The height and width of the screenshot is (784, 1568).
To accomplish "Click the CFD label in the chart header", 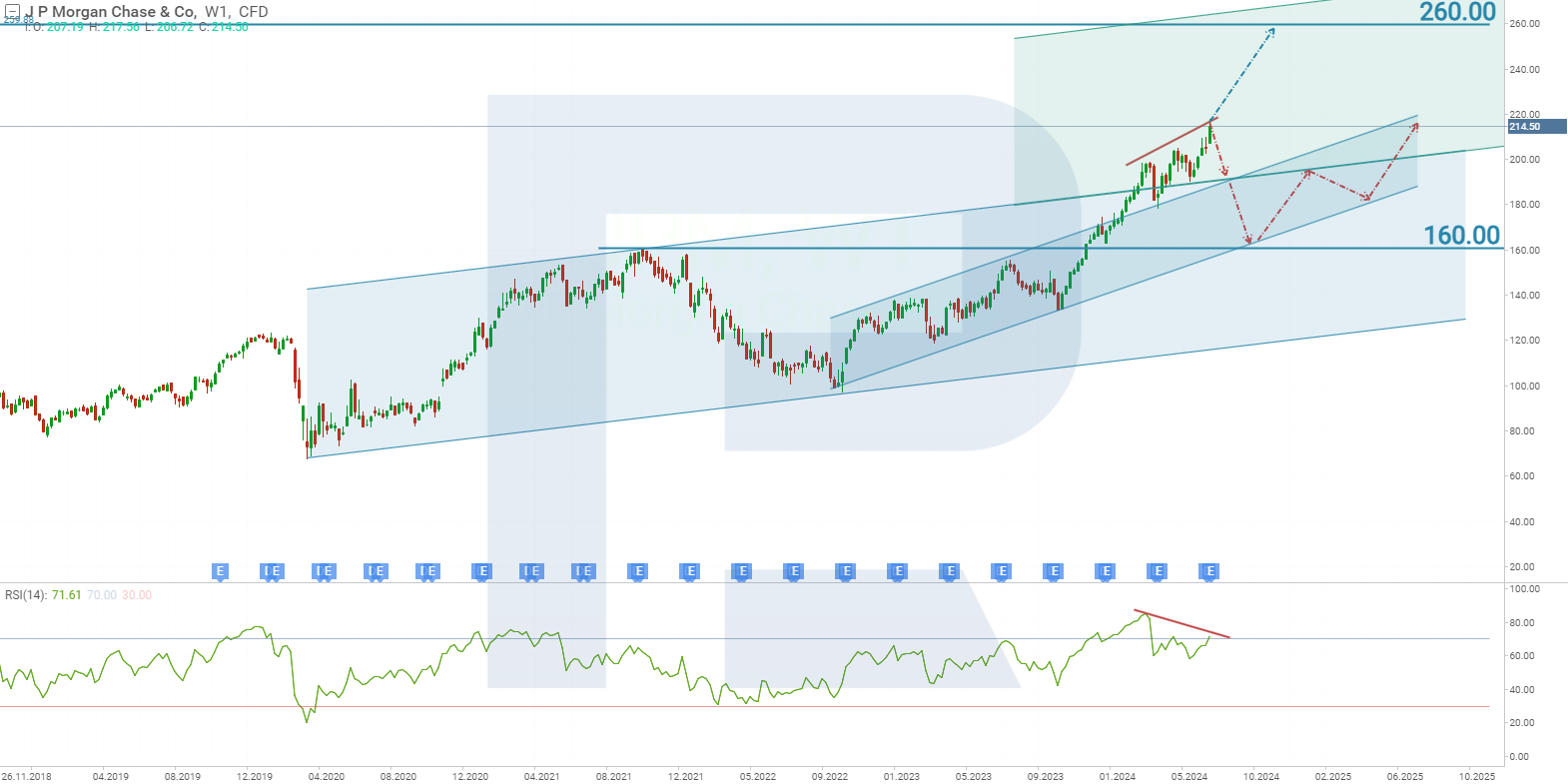I will click(x=254, y=12).
